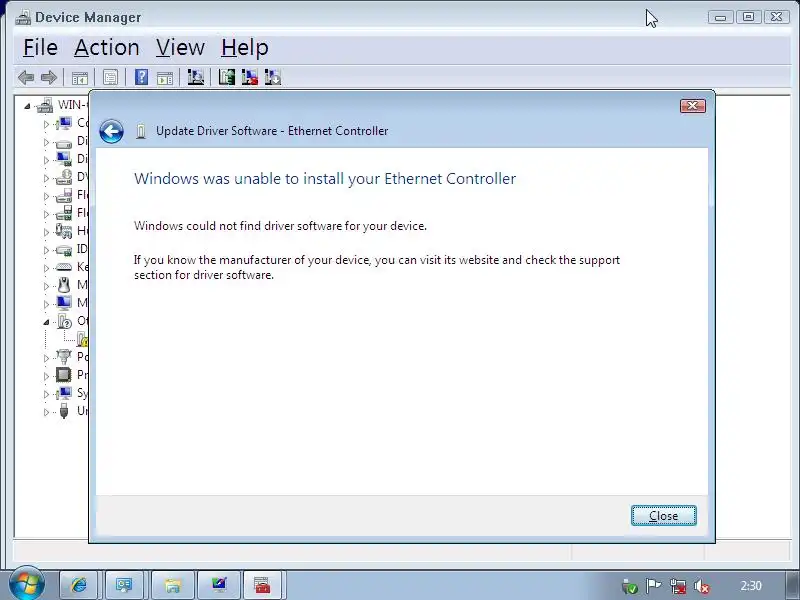Click the Windows Start orb
Viewport: 800px width, 600px height.
point(26,584)
